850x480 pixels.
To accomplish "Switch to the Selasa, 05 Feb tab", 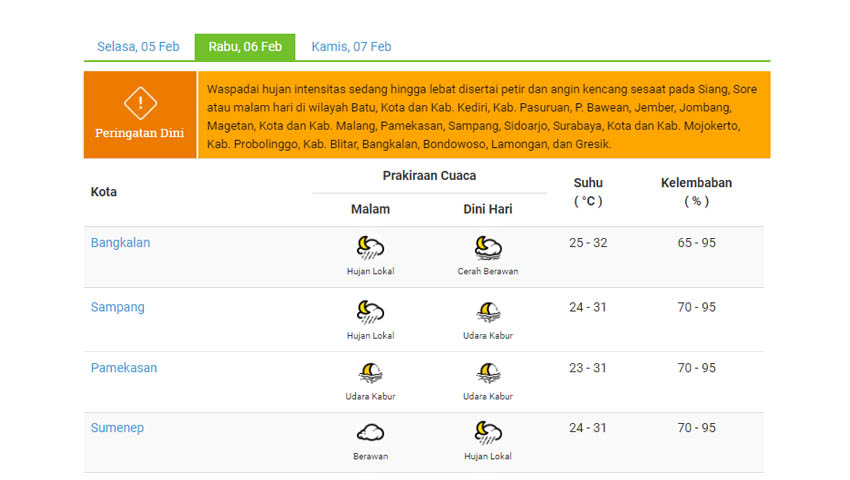I will coord(138,47).
